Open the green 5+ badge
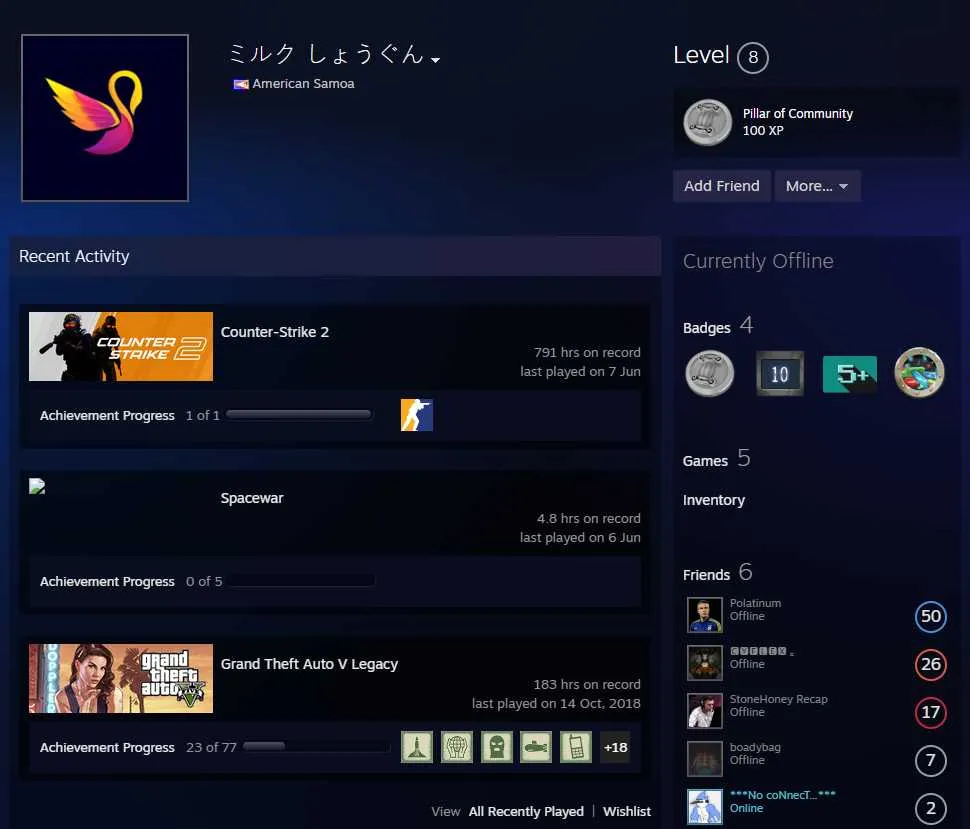970x829 pixels. click(x=849, y=374)
